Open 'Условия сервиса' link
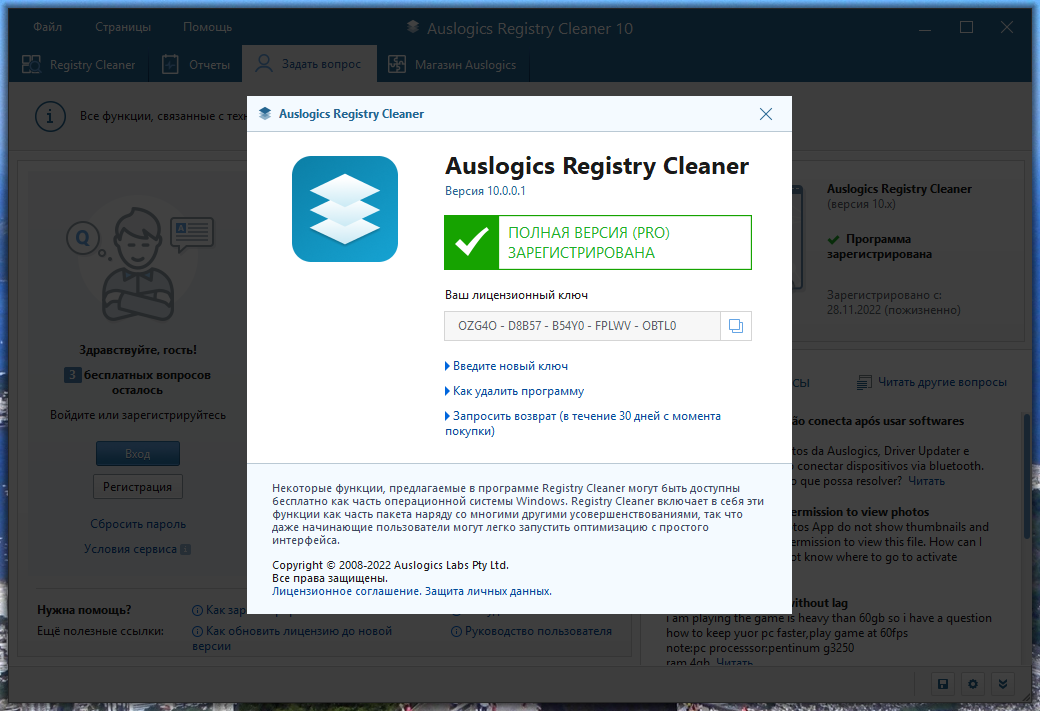This screenshot has width=1040, height=711. pos(130,549)
